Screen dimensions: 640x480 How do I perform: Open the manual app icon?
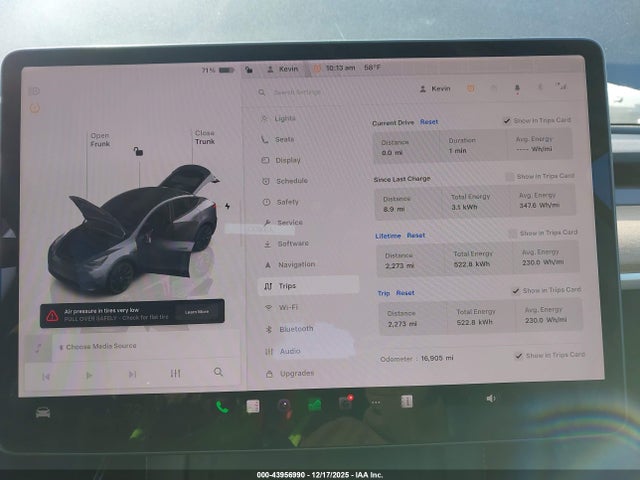[407, 402]
